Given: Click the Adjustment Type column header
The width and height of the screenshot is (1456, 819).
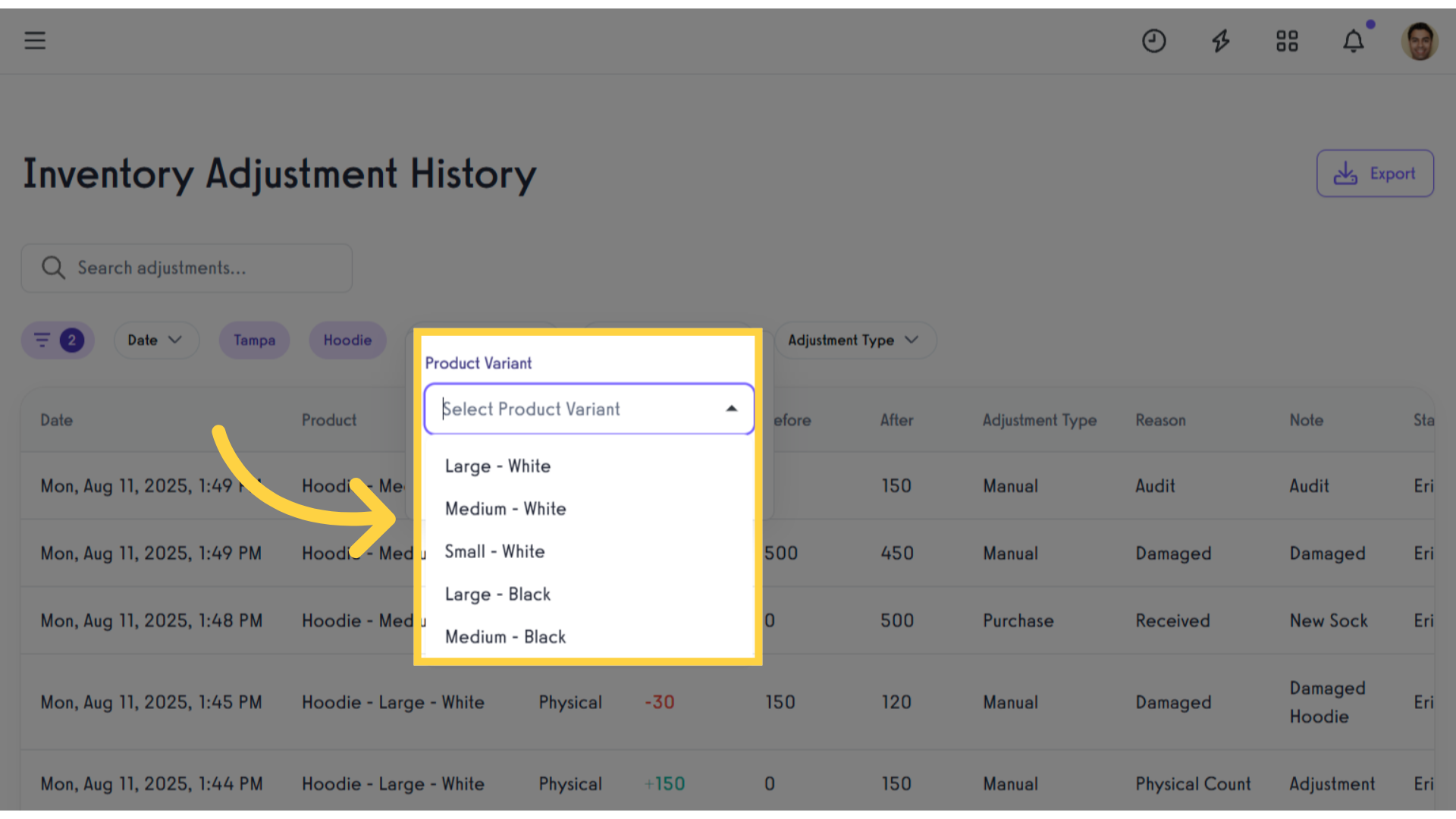Looking at the screenshot, I should coord(1040,420).
